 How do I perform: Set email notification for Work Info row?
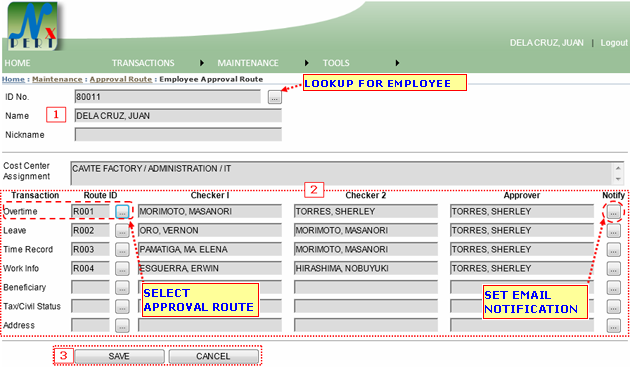click(x=614, y=268)
